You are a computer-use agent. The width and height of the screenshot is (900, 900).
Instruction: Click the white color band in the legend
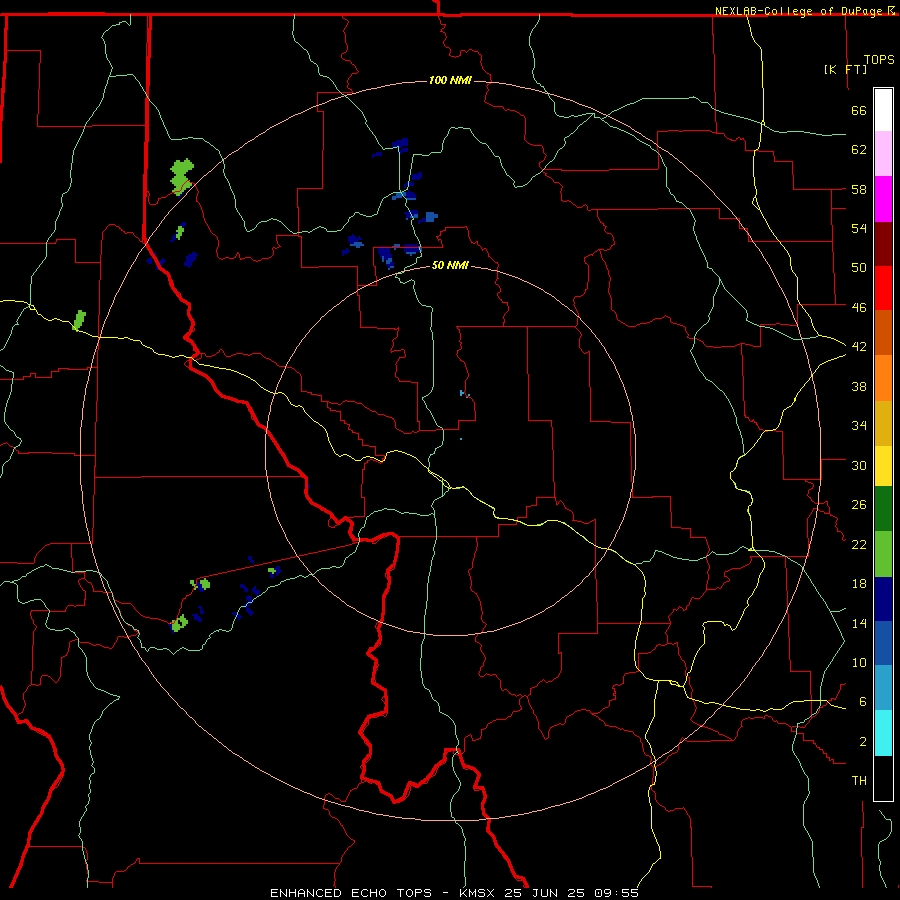point(883,110)
